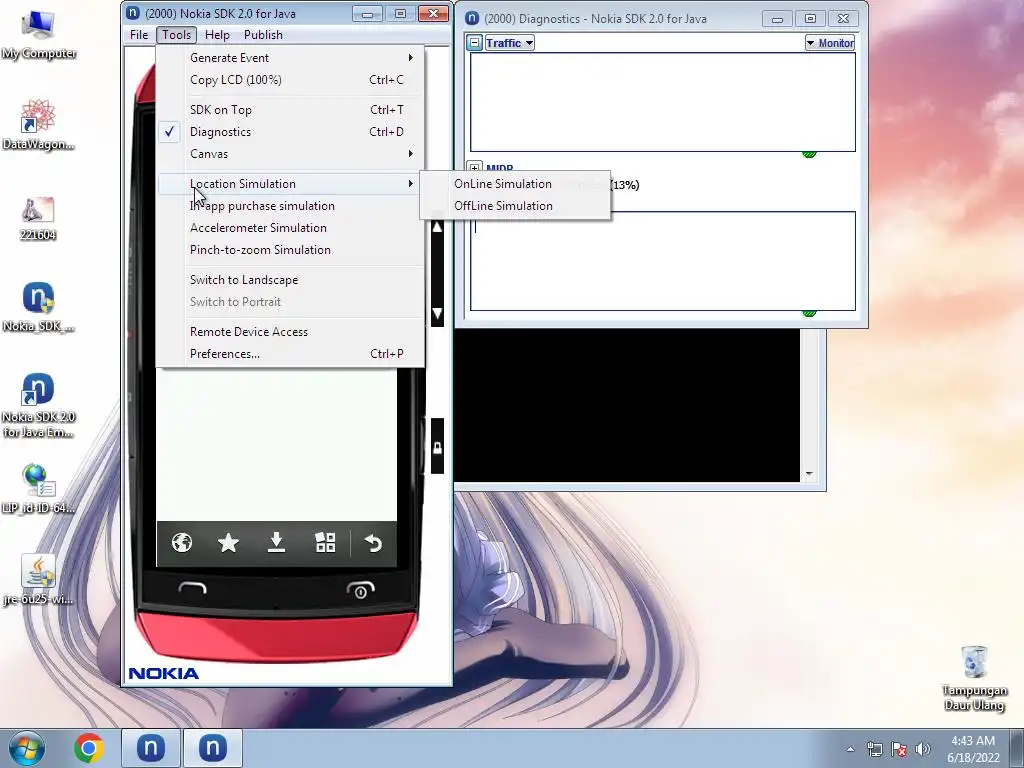
Task: Open In-app purchase simulation
Action: [x=291, y=206]
